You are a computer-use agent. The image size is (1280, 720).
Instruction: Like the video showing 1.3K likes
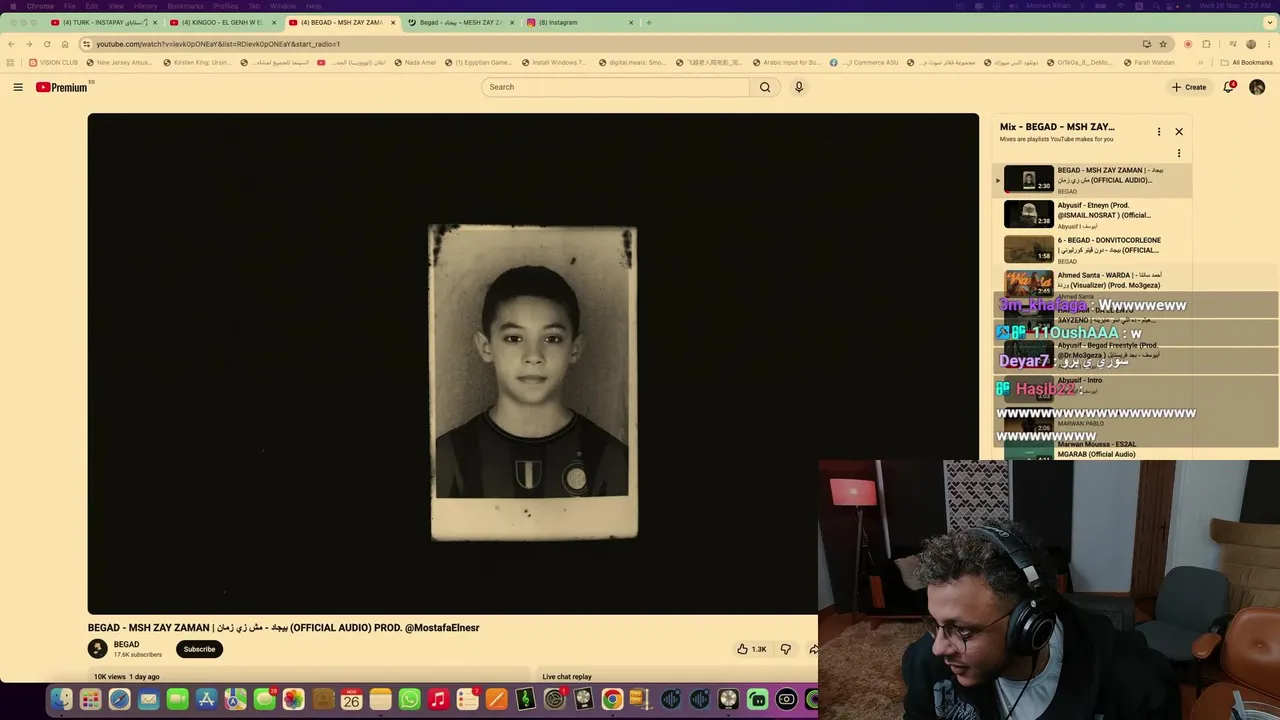tap(751, 649)
